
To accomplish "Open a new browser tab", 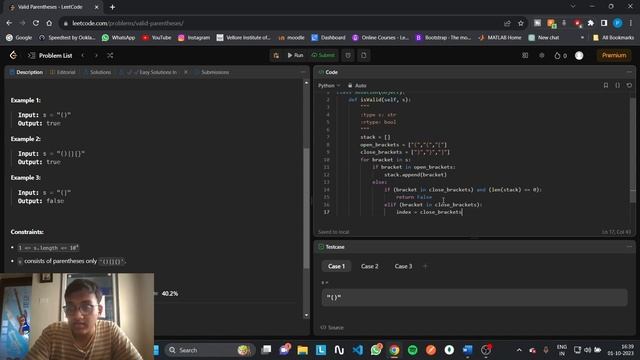I will [112, 7].
